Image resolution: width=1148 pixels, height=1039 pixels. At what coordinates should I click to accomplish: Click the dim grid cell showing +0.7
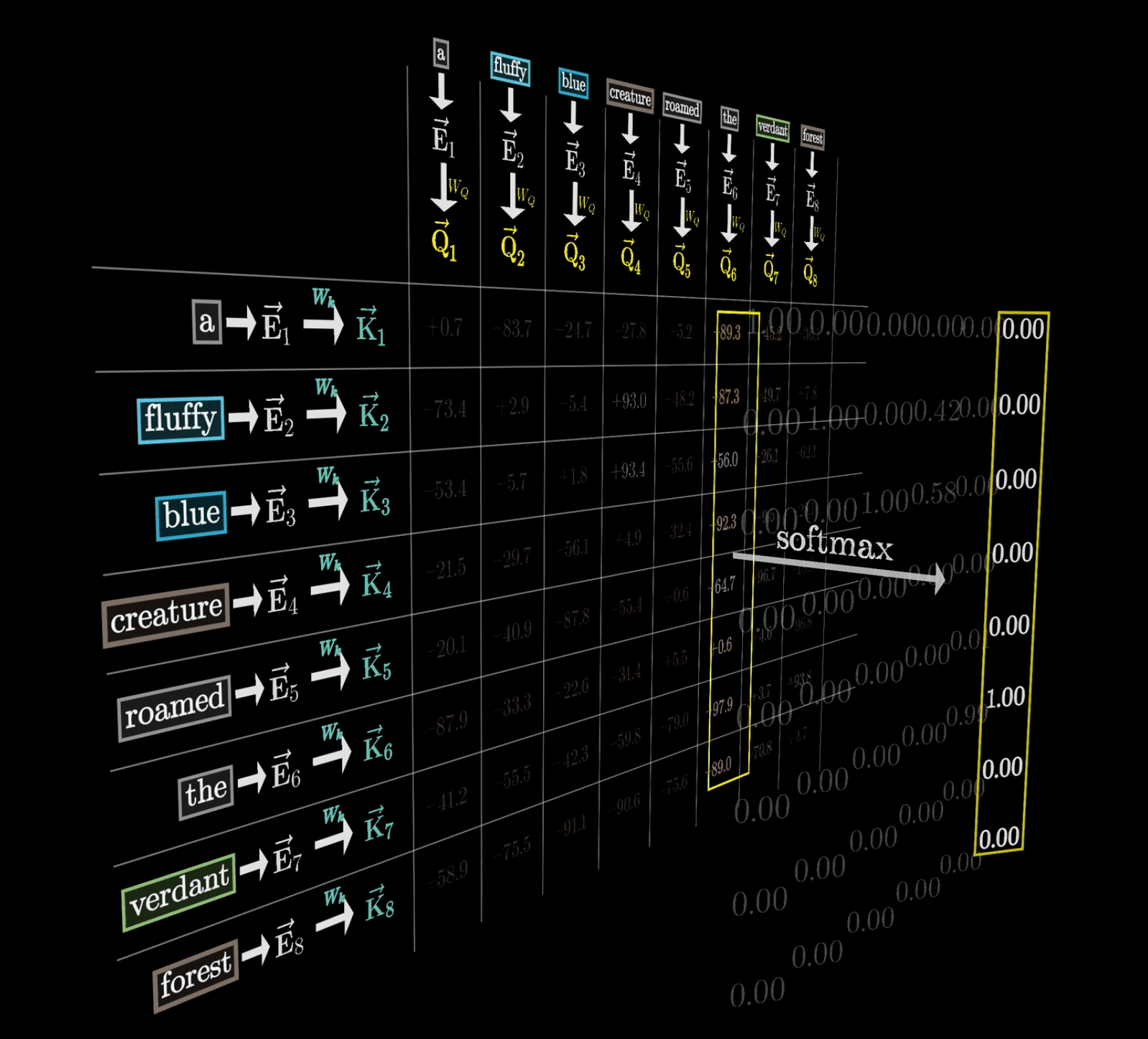pos(445,328)
